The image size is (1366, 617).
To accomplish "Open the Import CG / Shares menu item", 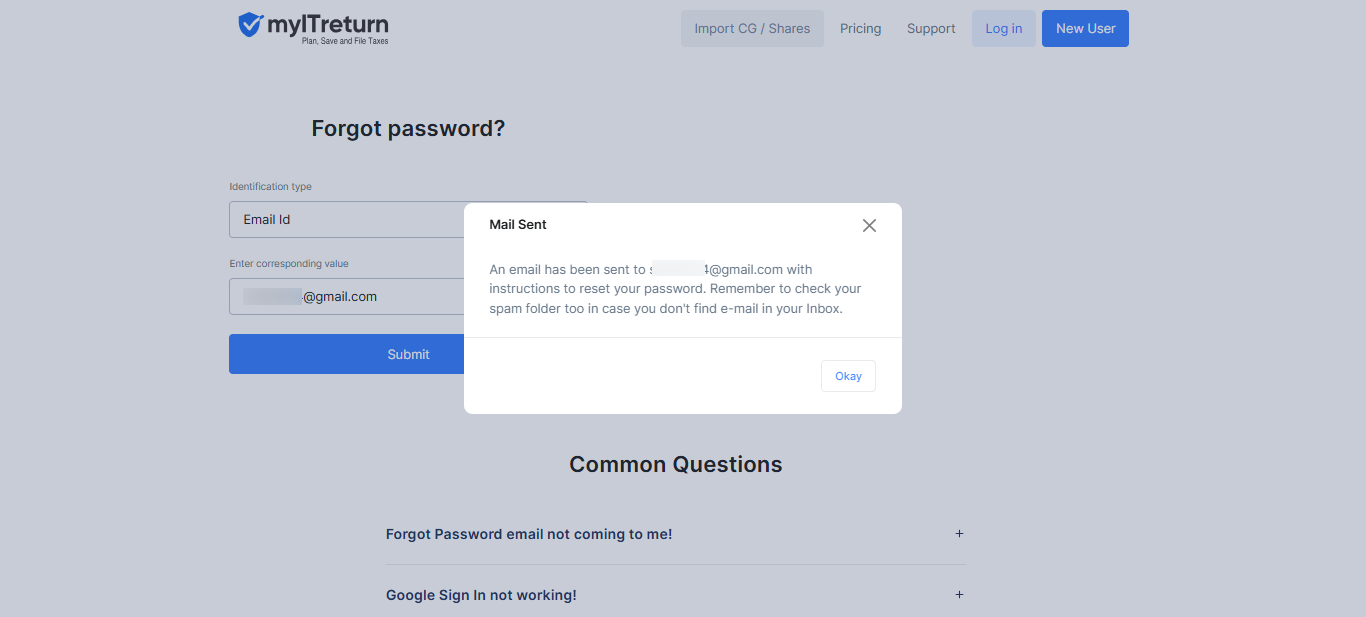I will [x=752, y=28].
